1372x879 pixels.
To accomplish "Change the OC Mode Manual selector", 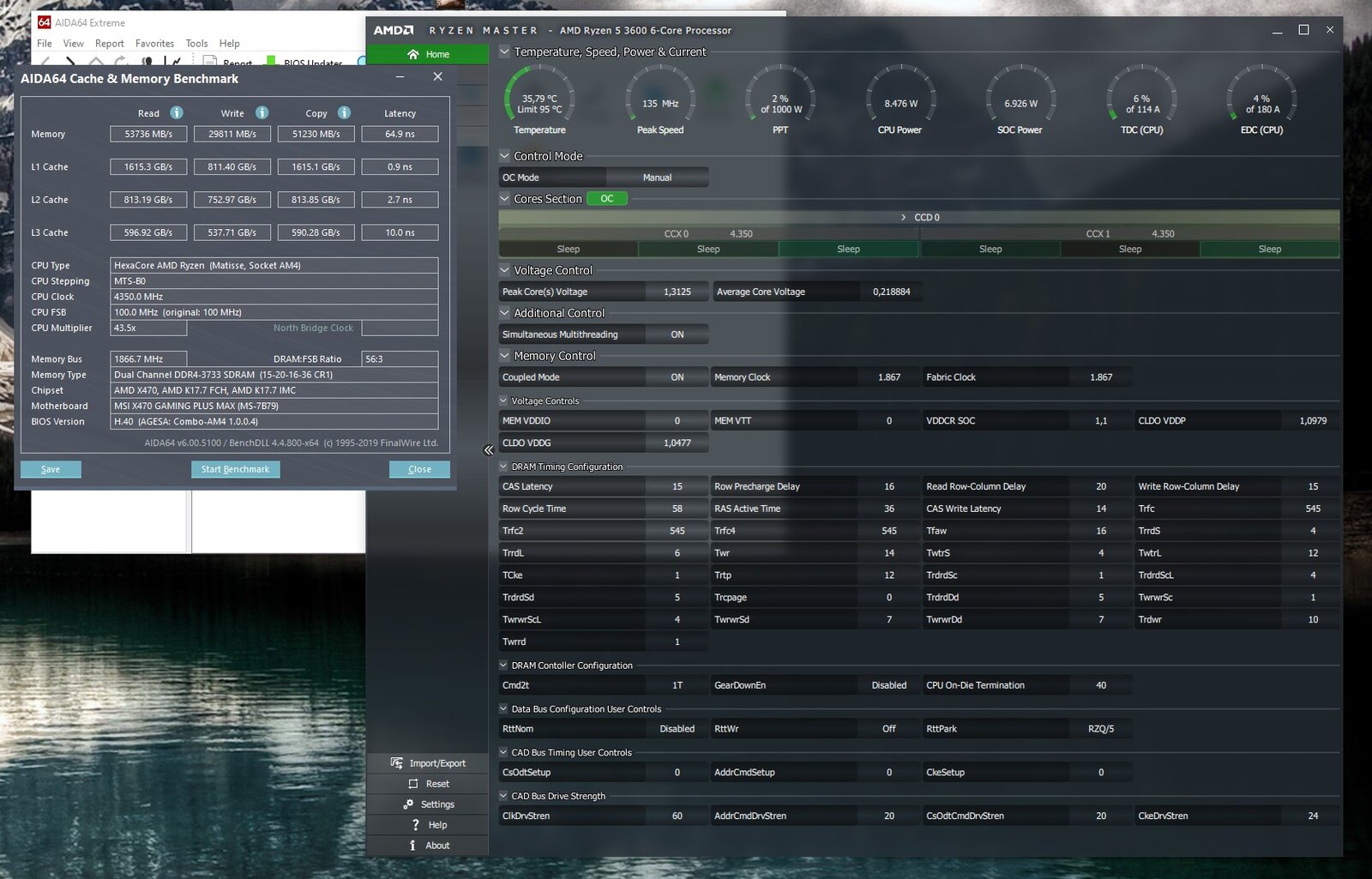I will (x=658, y=178).
